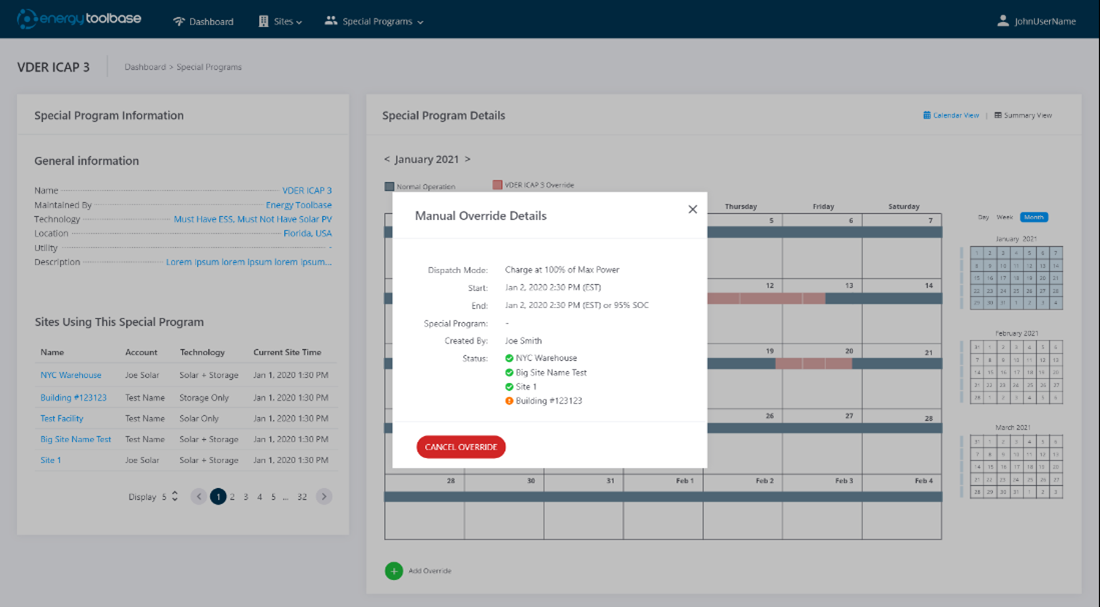Click the Cancel Override button
Viewport: 1100px width, 607px height.
tap(461, 447)
